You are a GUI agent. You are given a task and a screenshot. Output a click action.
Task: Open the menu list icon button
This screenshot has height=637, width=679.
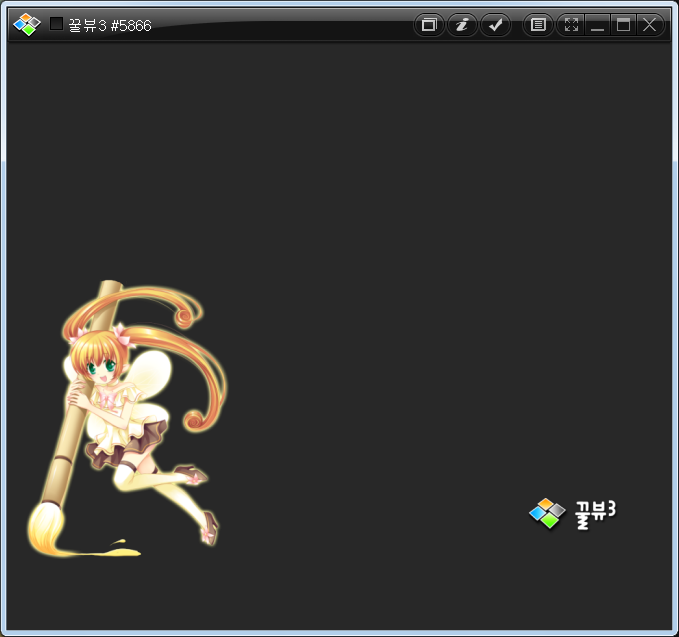click(x=538, y=25)
